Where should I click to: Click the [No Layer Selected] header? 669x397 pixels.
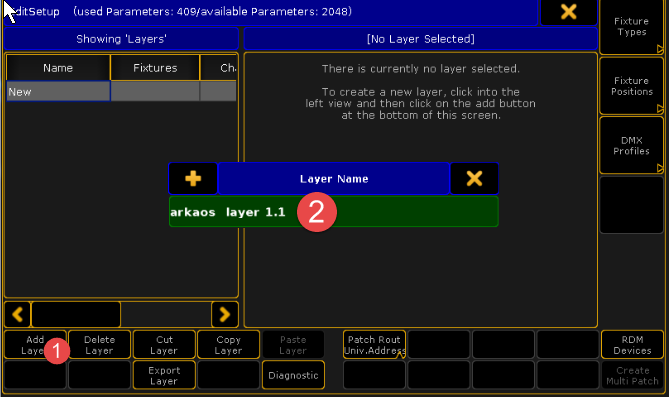420,39
